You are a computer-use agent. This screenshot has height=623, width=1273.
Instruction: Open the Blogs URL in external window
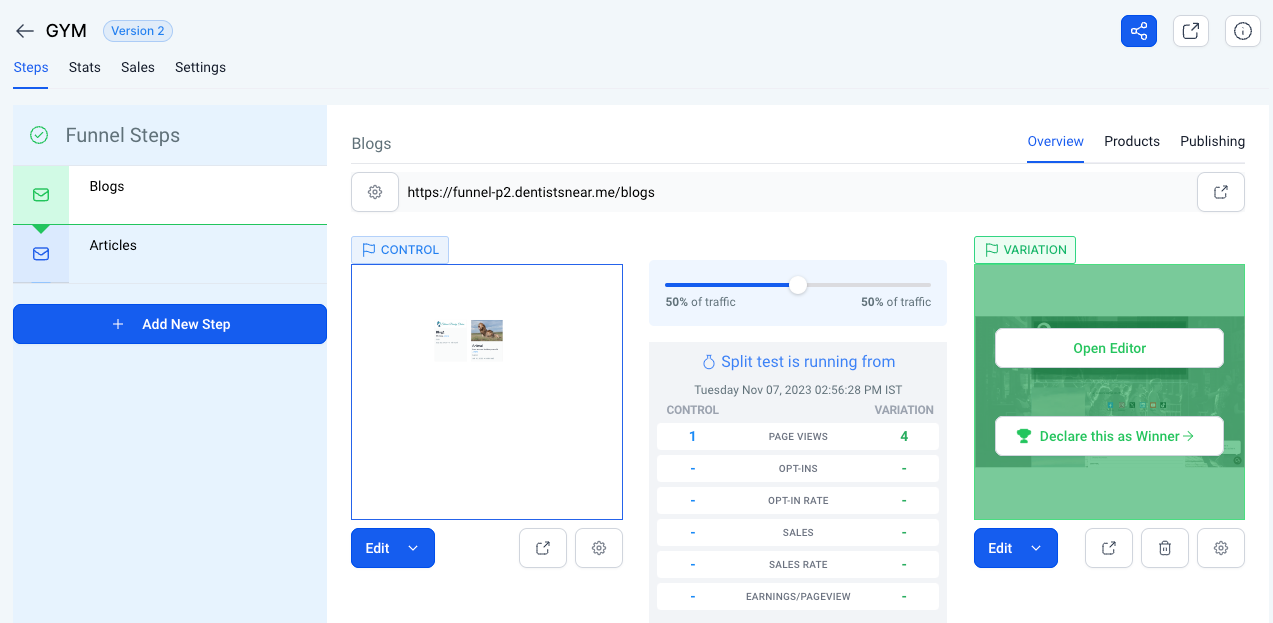[x=1220, y=192]
